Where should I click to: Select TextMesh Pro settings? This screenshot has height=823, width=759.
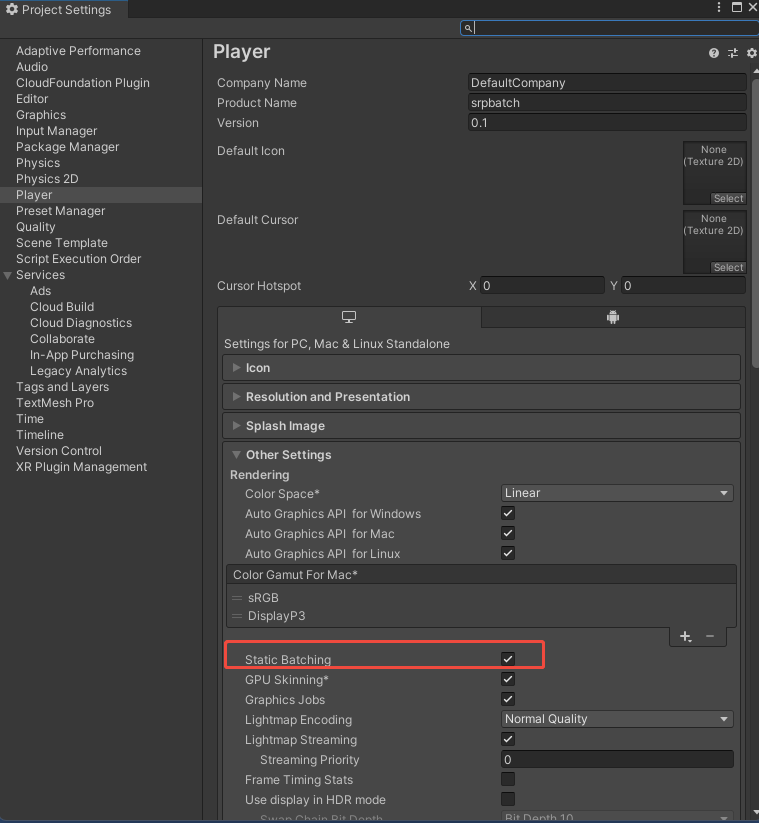coord(55,403)
